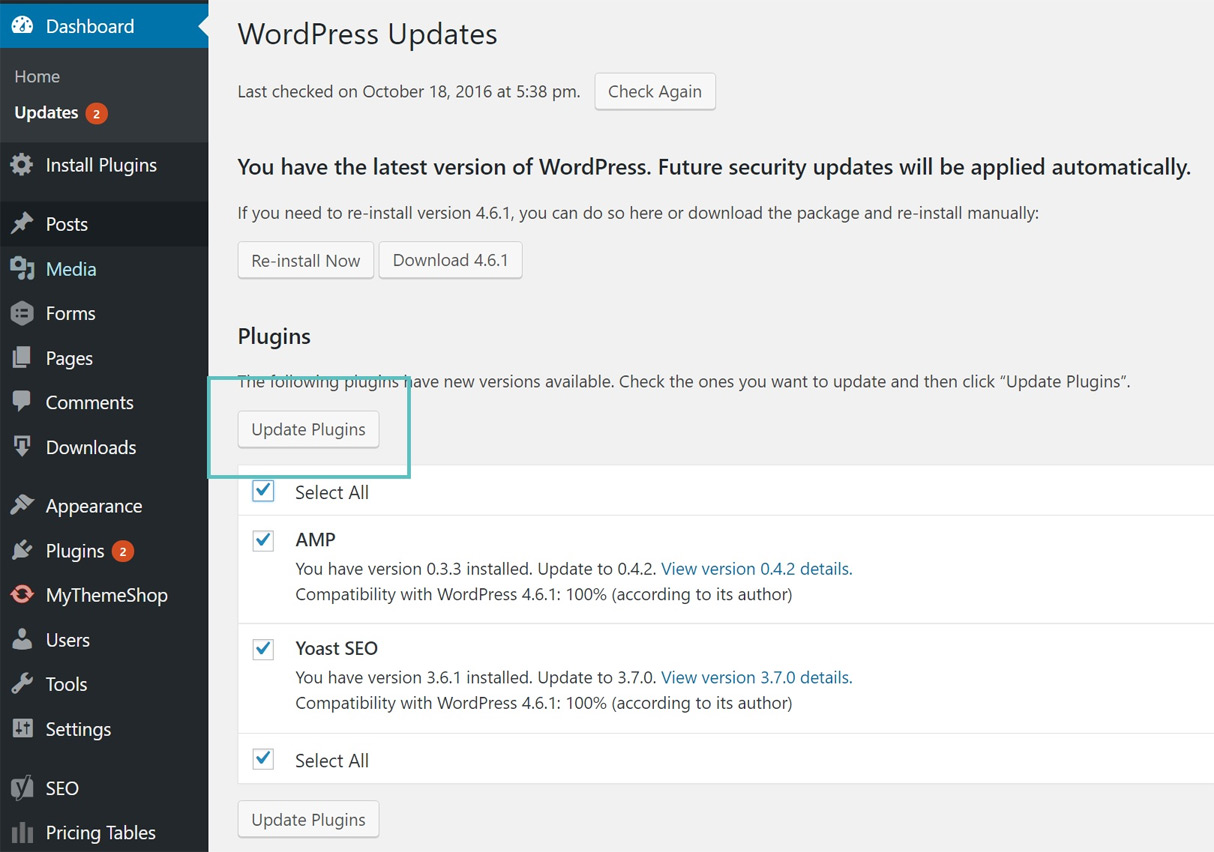Click the Appearance brush icon
Image resolution: width=1214 pixels, height=852 pixels.
[x=22, y=506]
